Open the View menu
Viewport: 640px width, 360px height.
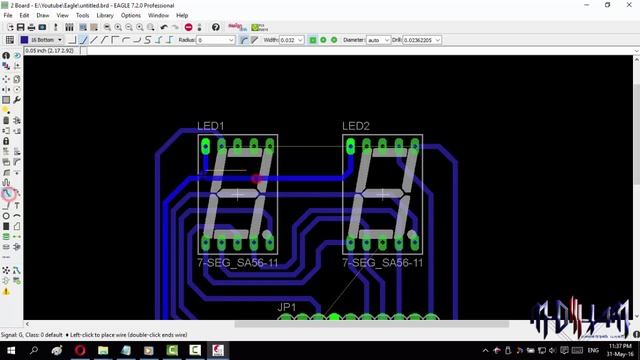(x=62, y=16)
